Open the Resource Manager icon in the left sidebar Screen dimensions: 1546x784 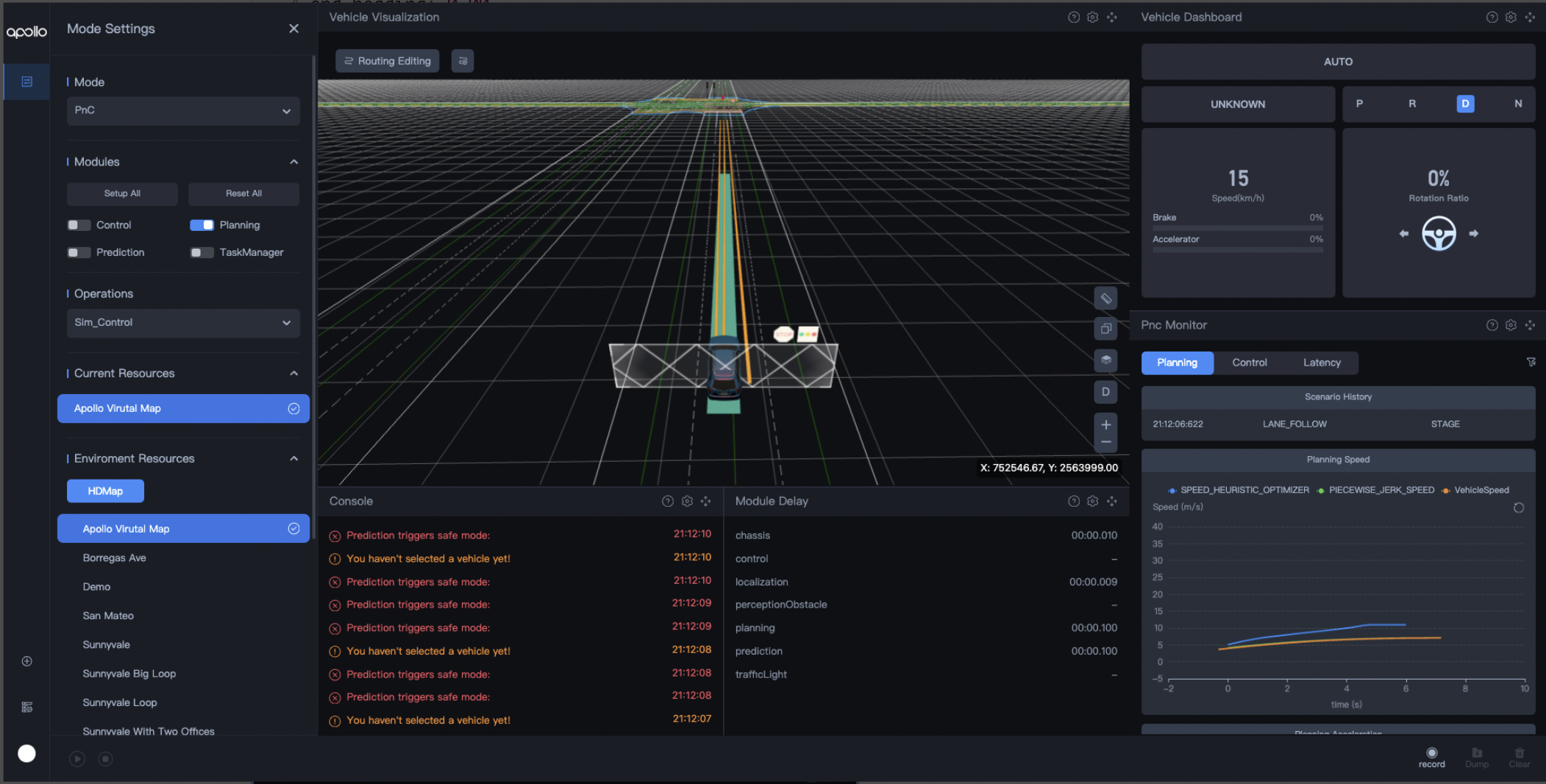(26, 706)
